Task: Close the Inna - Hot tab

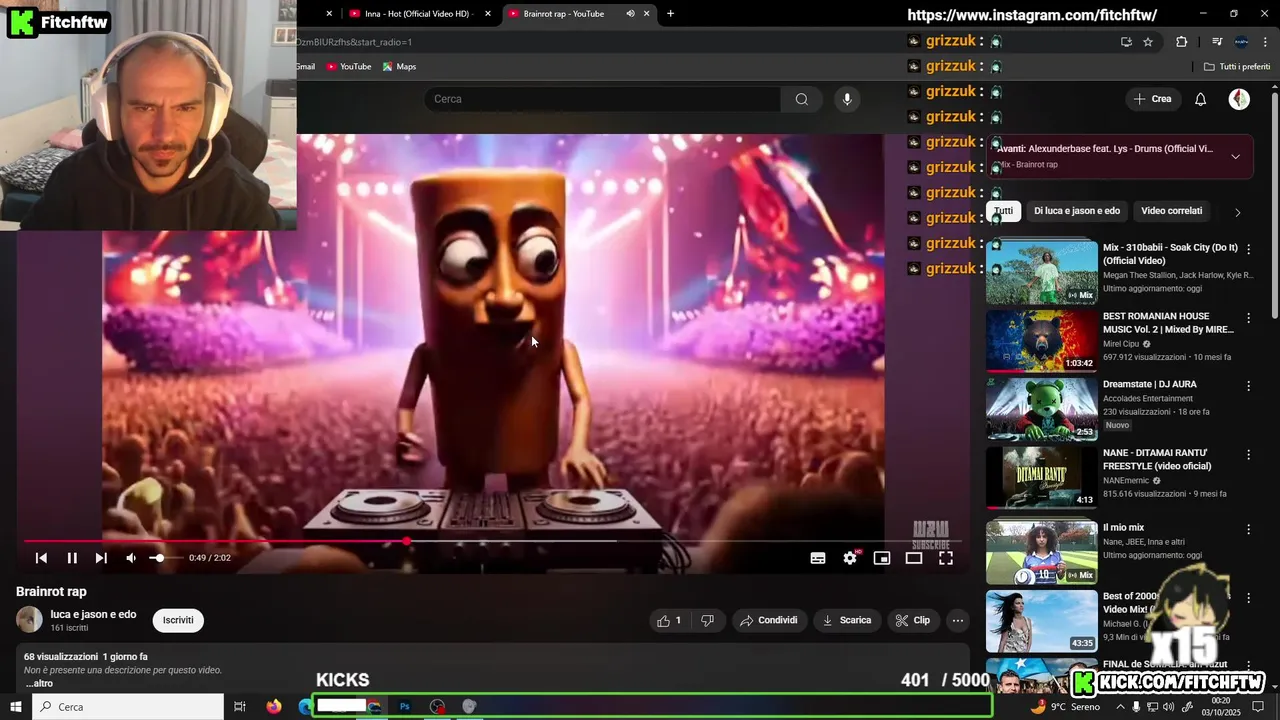Action: [x=488, y=14]
